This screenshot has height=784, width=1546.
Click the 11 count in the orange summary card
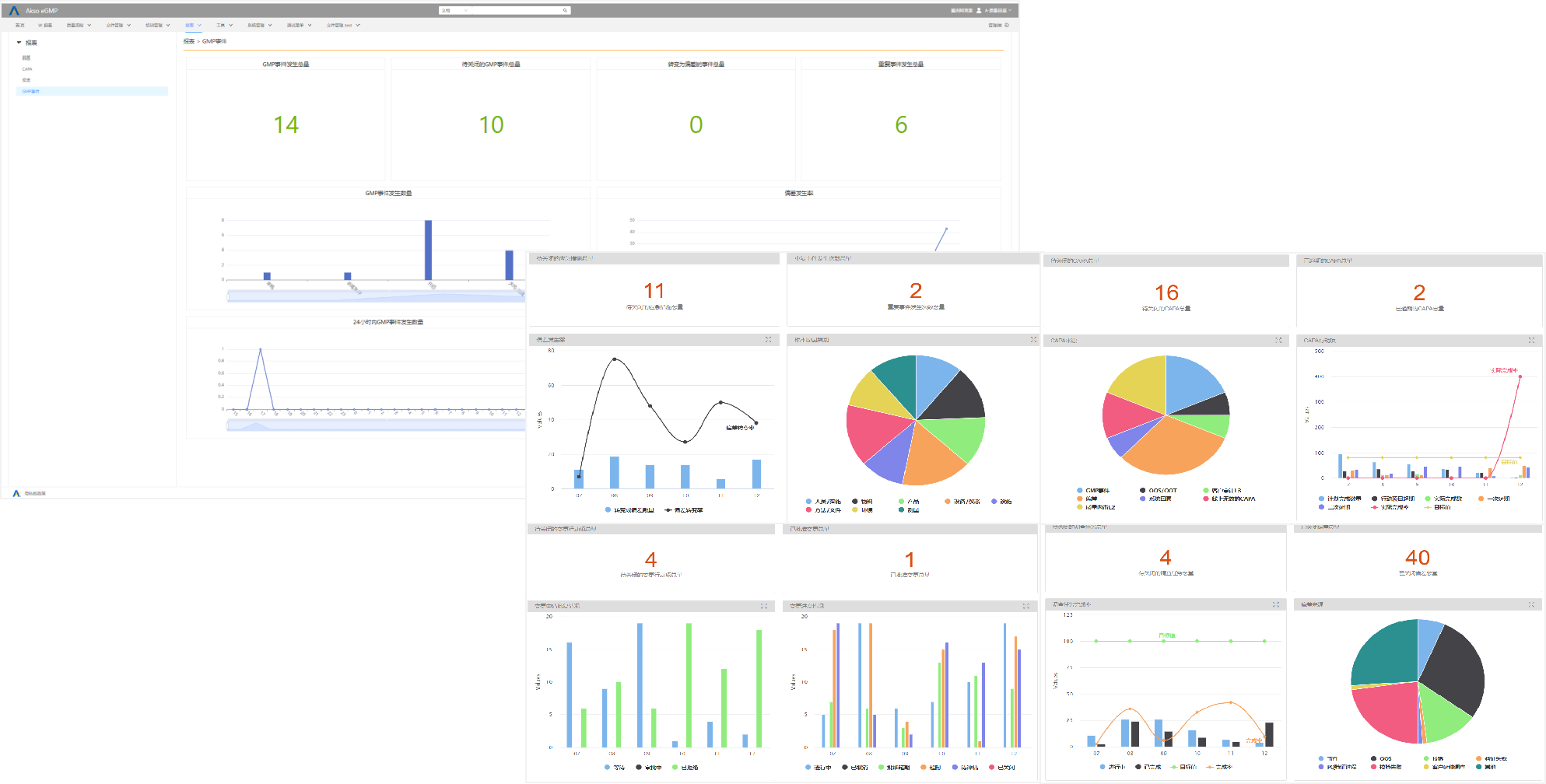pyautogui.click(x=654, y=291)
